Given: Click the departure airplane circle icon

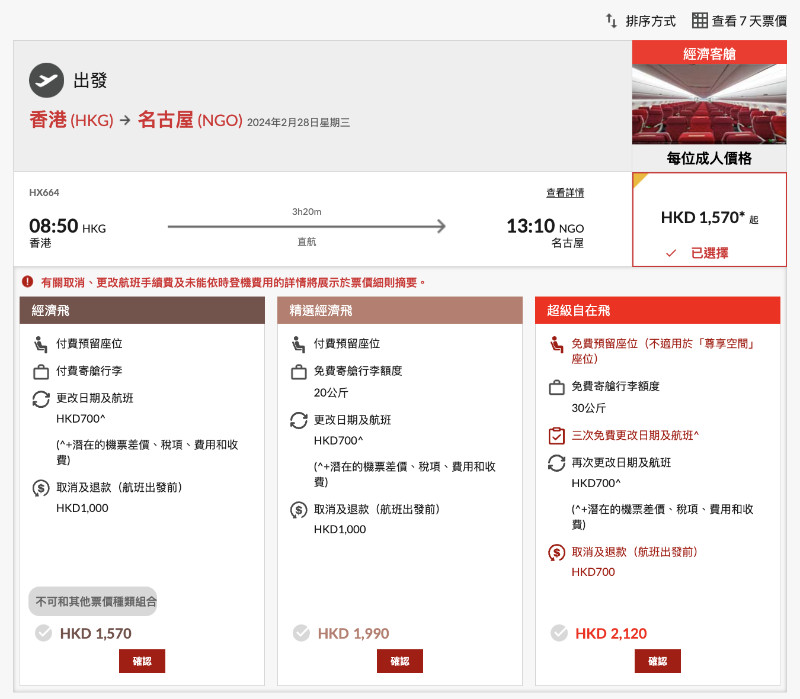Looking at the screenshot, I should coord(46,80).
